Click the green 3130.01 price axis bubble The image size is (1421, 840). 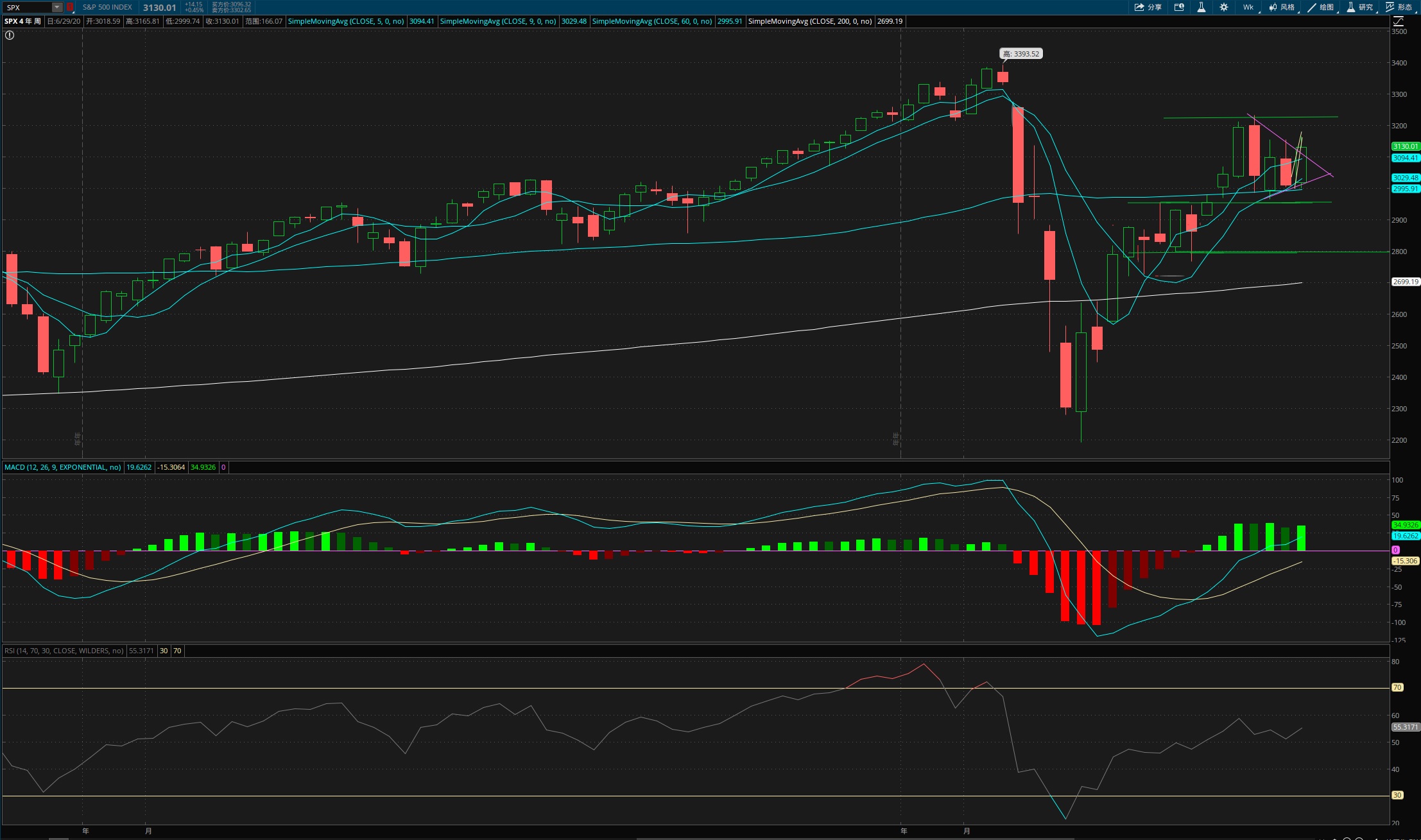pos(1406,146)
